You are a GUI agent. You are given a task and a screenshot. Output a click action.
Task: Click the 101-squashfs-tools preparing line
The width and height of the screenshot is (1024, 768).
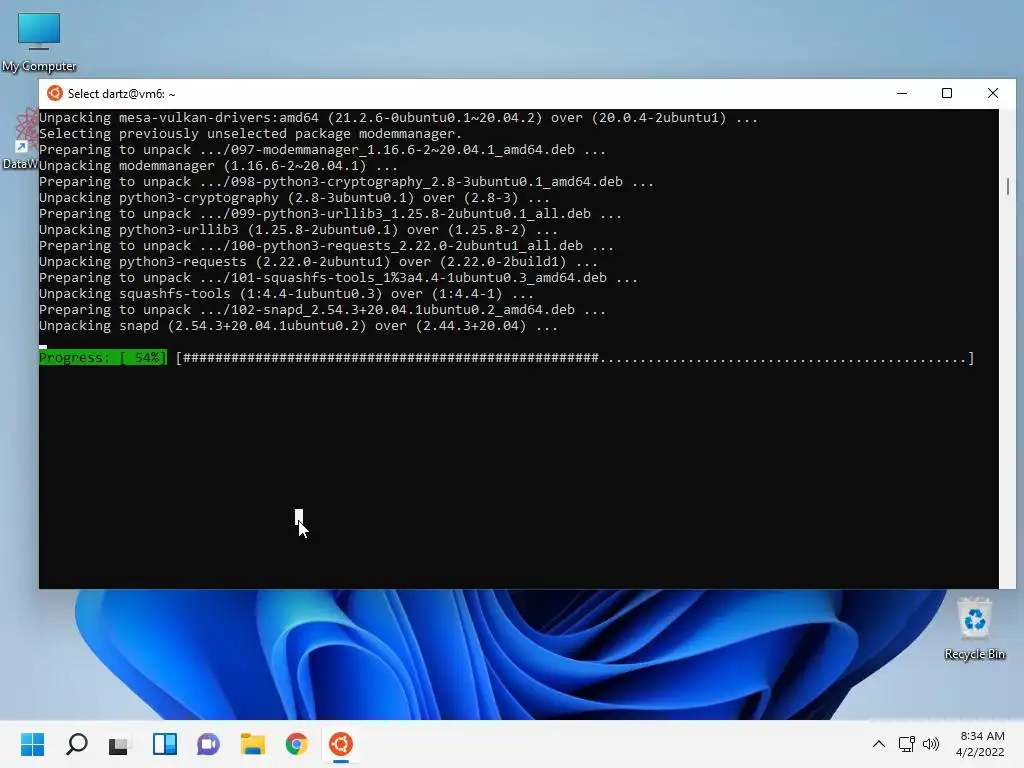coord(338,278)
